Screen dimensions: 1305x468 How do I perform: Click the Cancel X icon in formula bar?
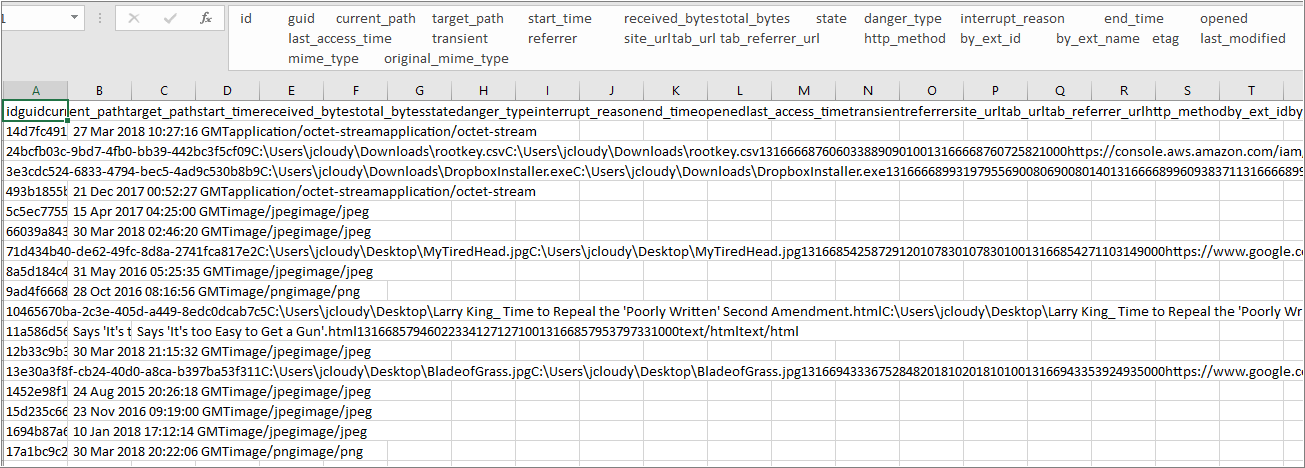(x=134, y=19)
